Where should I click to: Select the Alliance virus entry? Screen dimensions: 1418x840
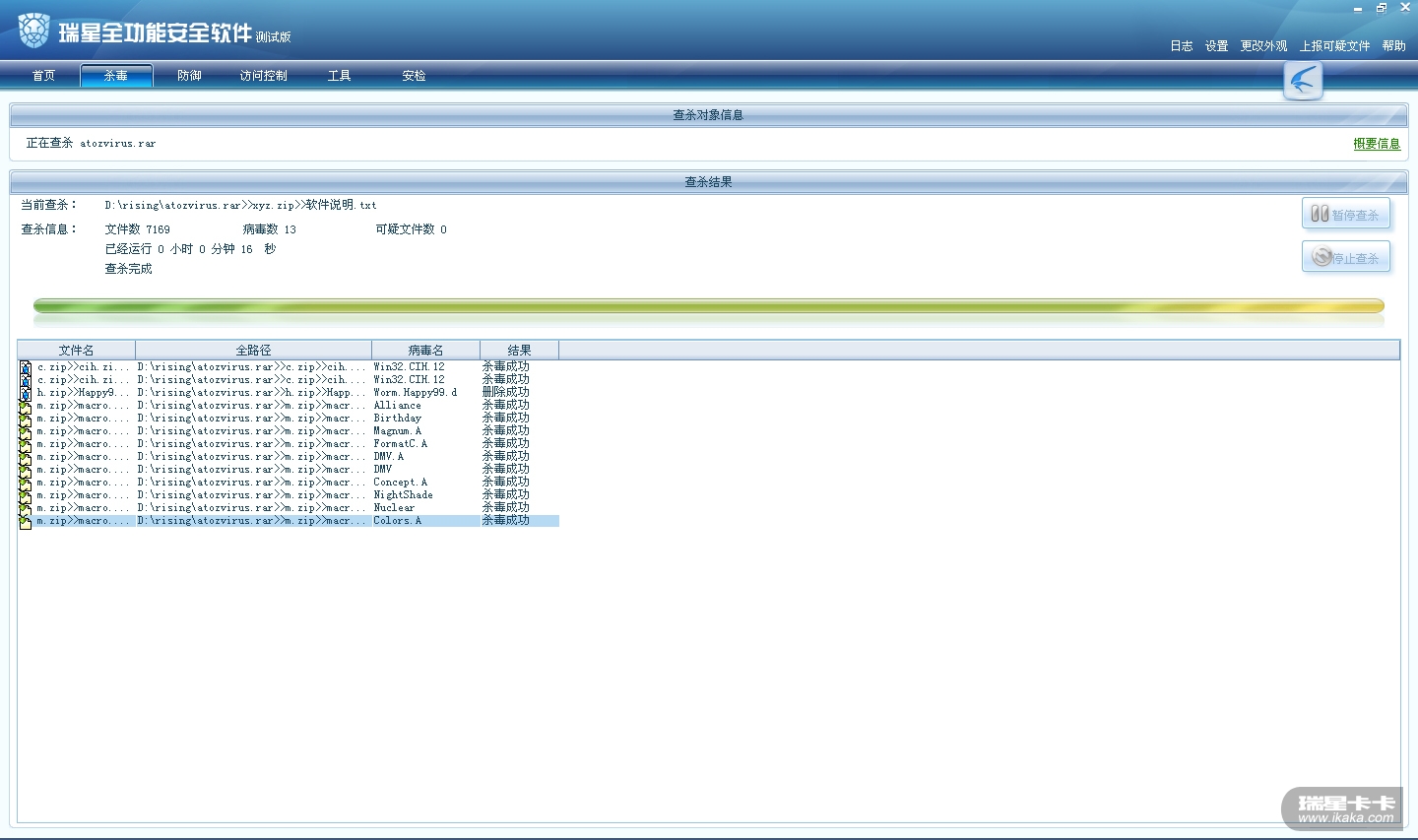[x=398, y=406]
